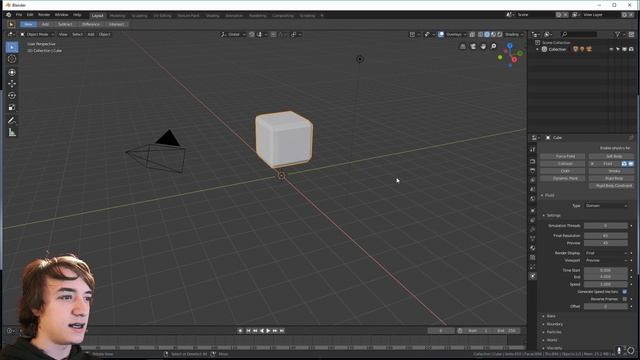
Task: Switch viewport to LookDev shading
Action: (493, 34)
